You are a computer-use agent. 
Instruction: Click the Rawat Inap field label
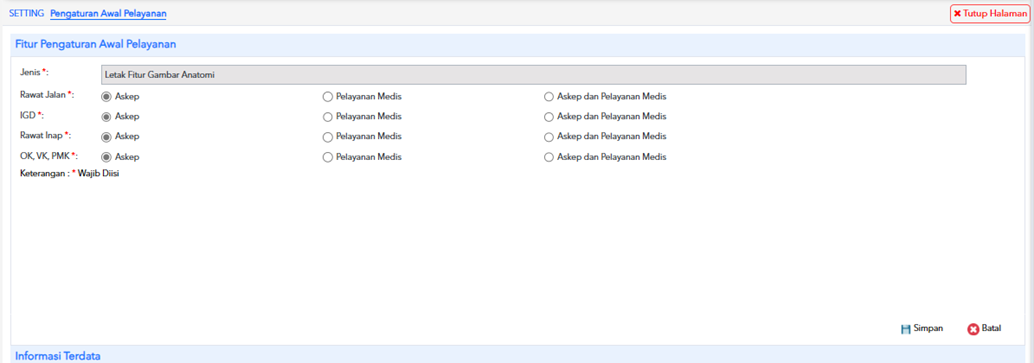click(x=46, y=135)
